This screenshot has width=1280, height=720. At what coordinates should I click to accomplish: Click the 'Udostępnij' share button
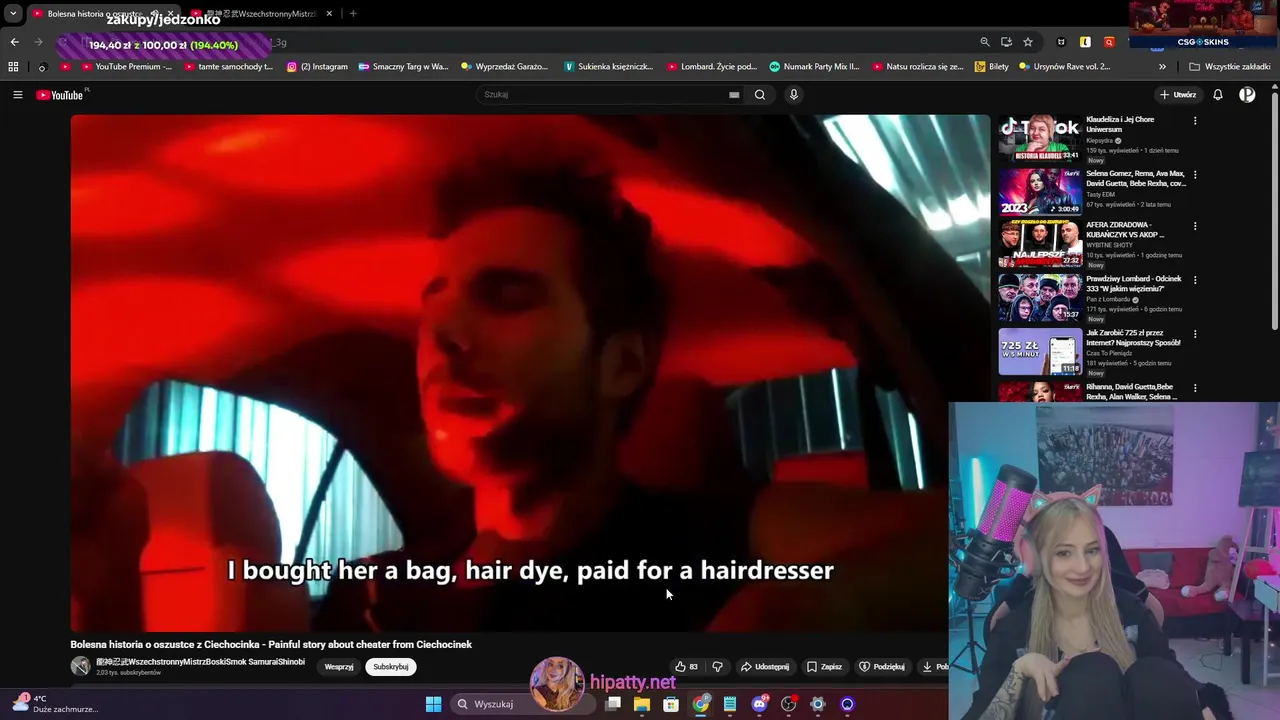(x=765, y=667)
